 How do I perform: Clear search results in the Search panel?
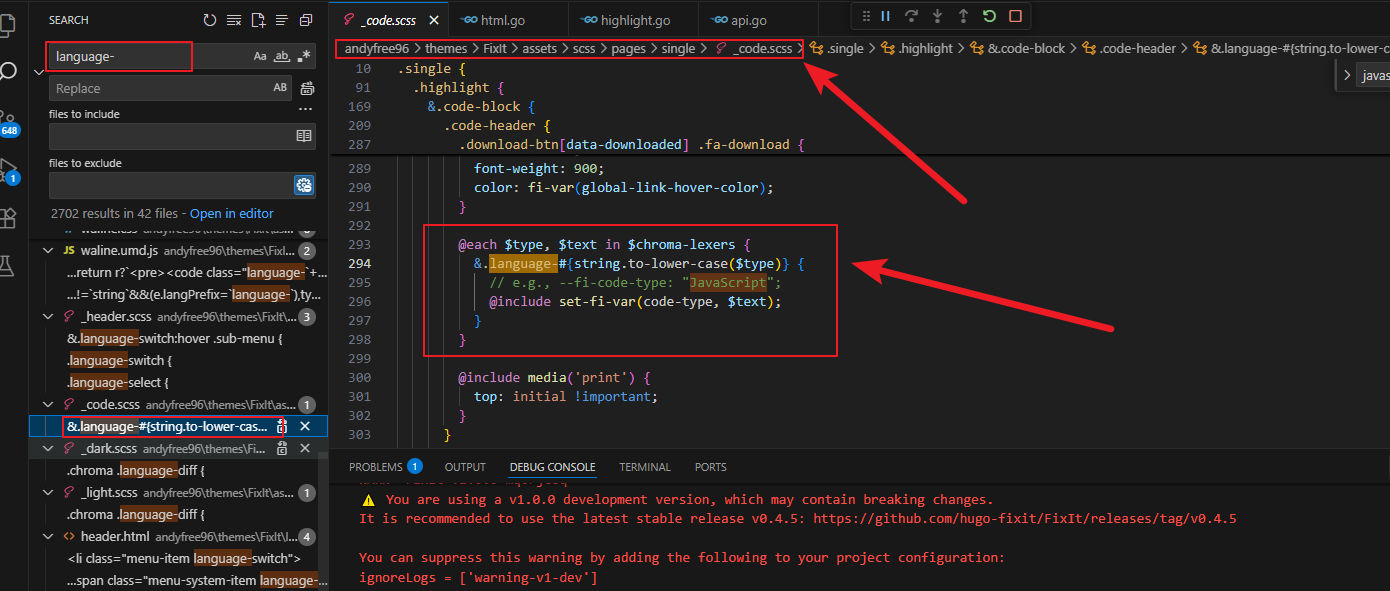(234, 20)
